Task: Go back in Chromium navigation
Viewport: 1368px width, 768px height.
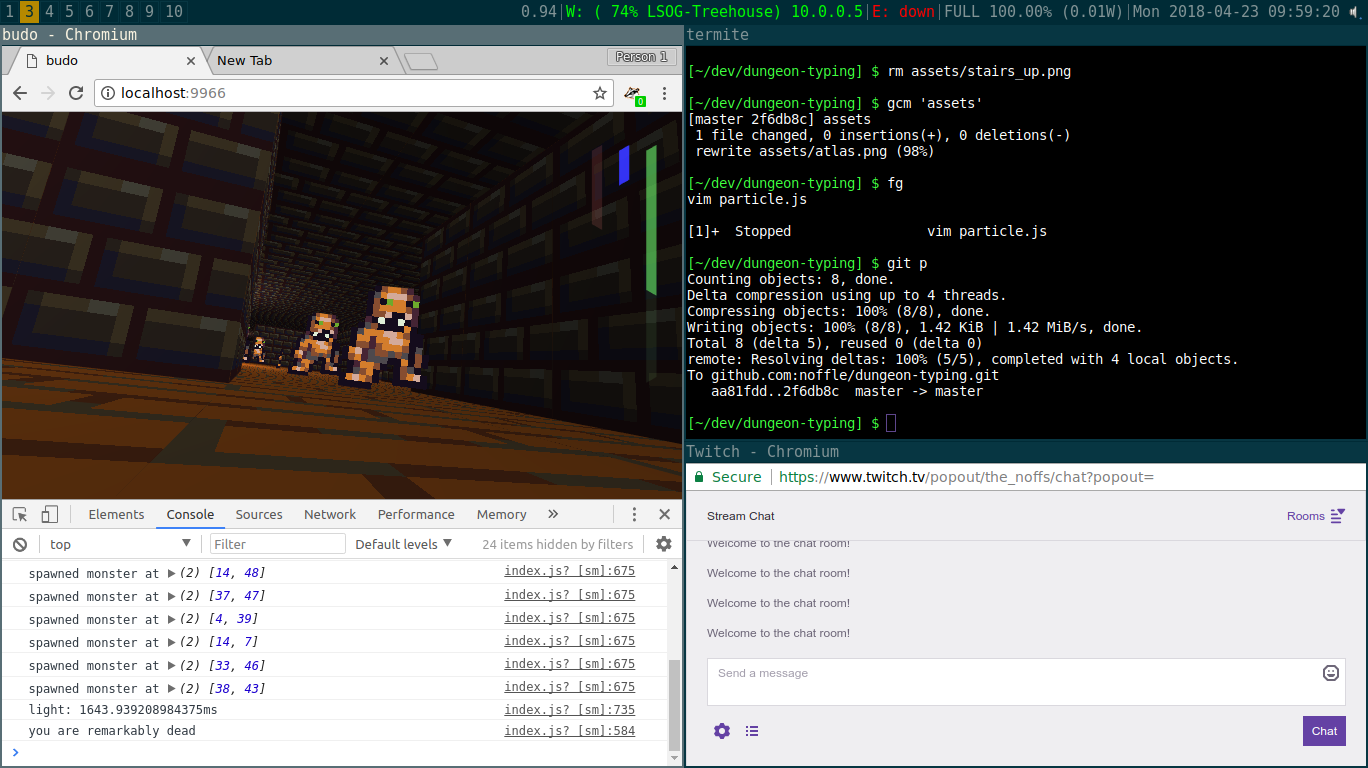Action: tap(20, 93)
